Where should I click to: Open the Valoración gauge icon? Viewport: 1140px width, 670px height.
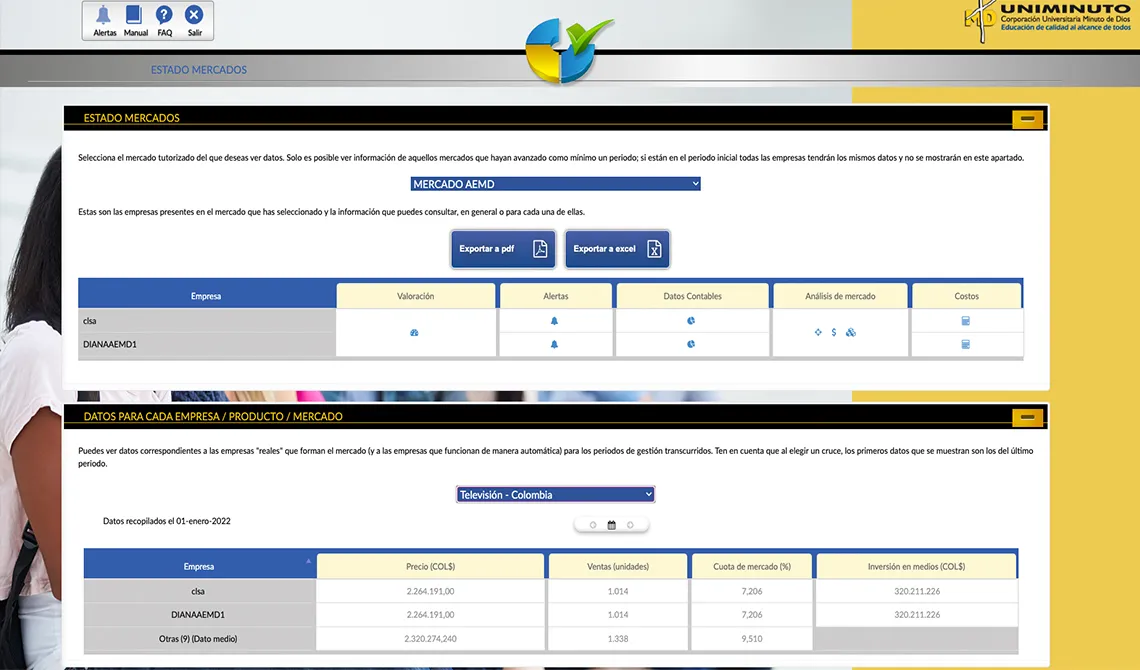(x=414, y=333)
